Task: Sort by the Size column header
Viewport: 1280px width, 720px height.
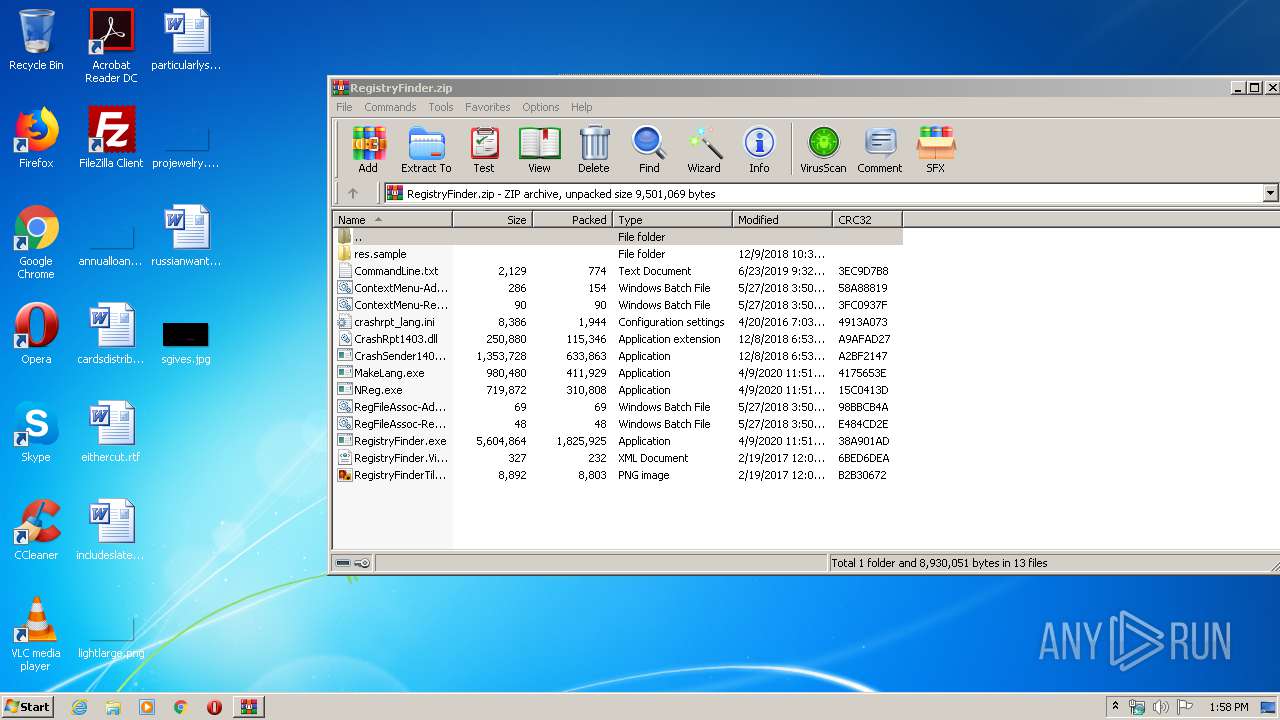Action: click(493, 220)
